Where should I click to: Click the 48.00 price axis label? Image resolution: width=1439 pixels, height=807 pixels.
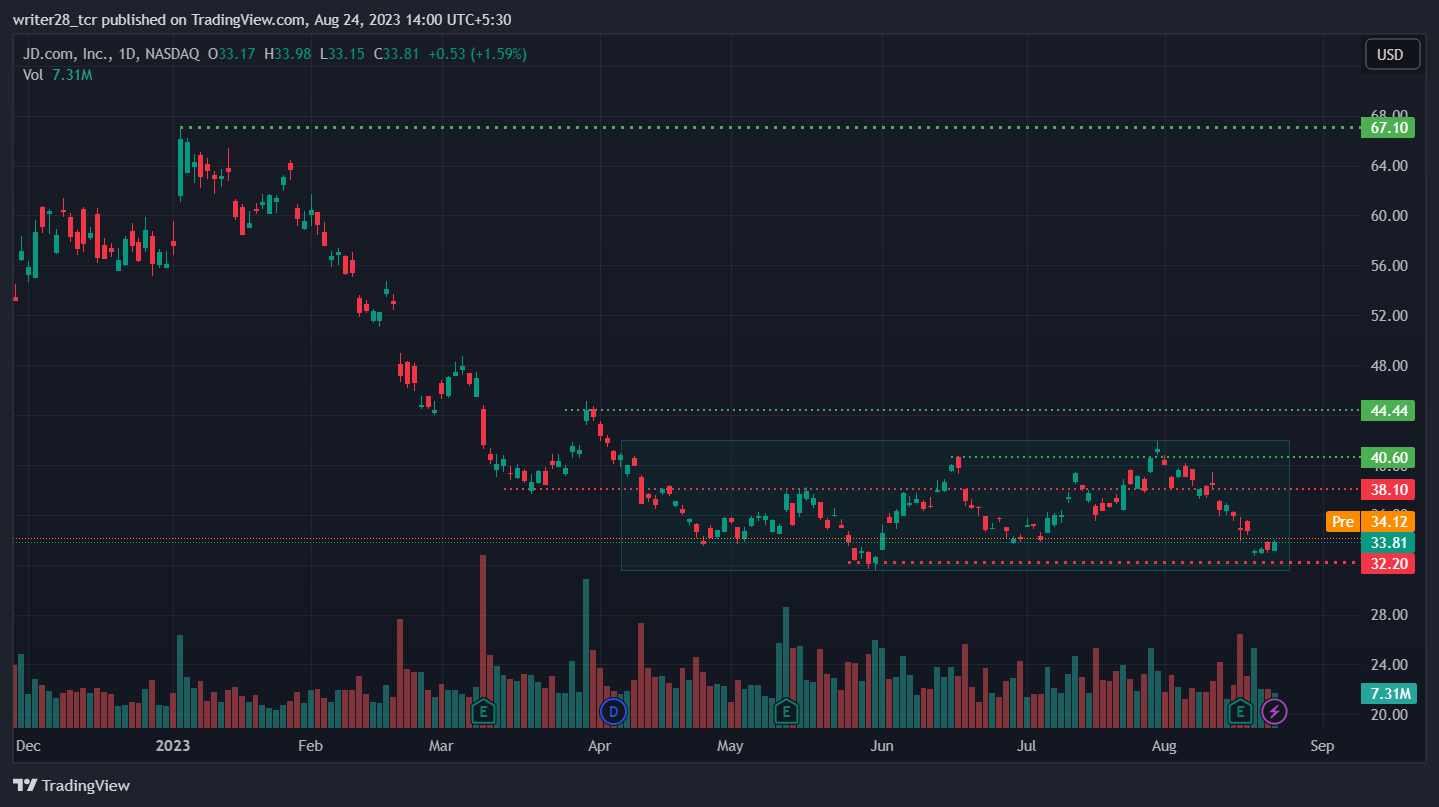1391,365
